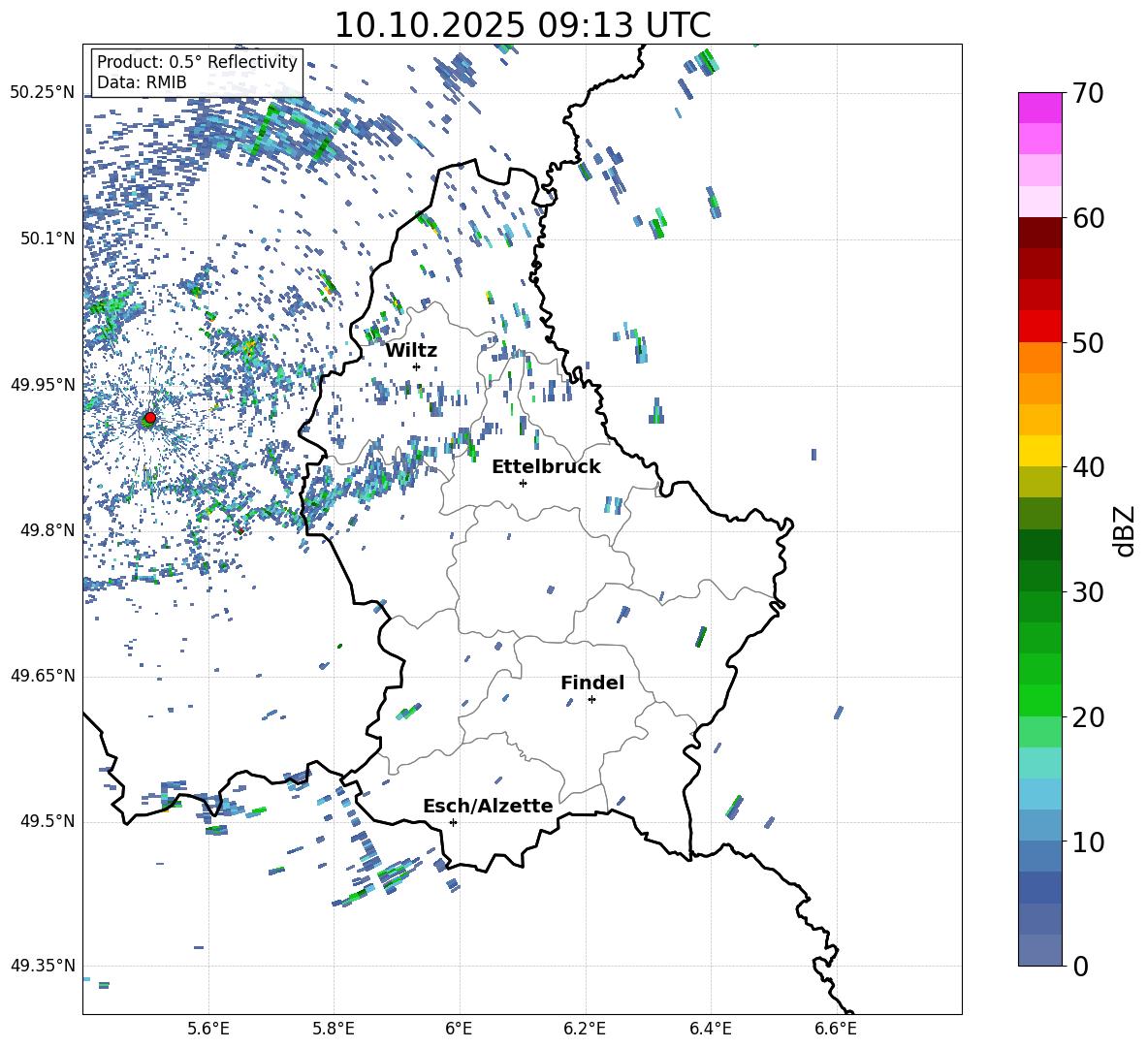Pick the bright red swatch above 50
The image size is (1148, 1048).
pos(1040,326)
